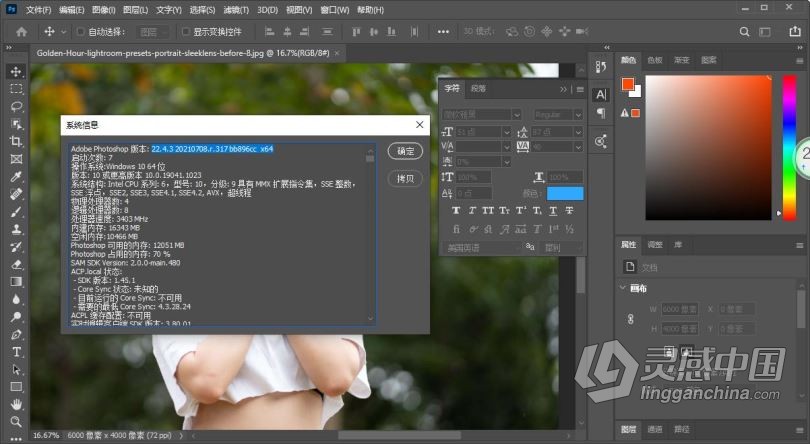Image resolution: width=810 pixels, height=444 pixels.
Task: Select the Path Selection tool
Action: pyautogui.click(x=16, y=370)
